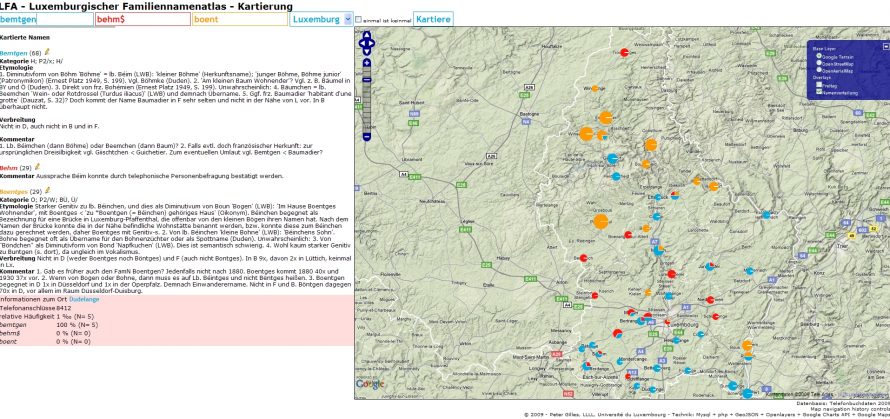Zoom out using bottom minus button
The image size is (890, 419).
(367, 135)
